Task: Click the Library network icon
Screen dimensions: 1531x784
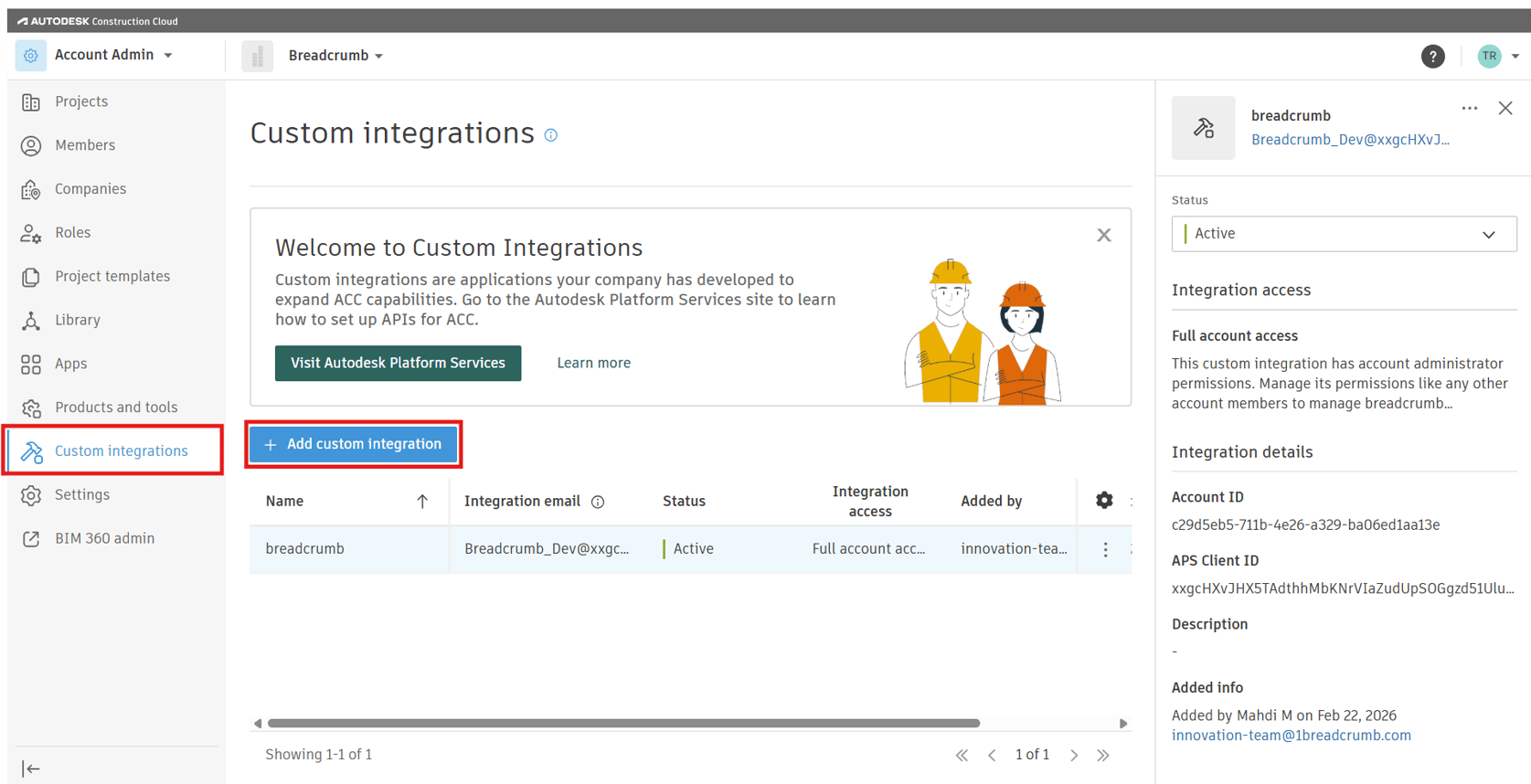Action: pyautogui.click(x=31, y=320)
